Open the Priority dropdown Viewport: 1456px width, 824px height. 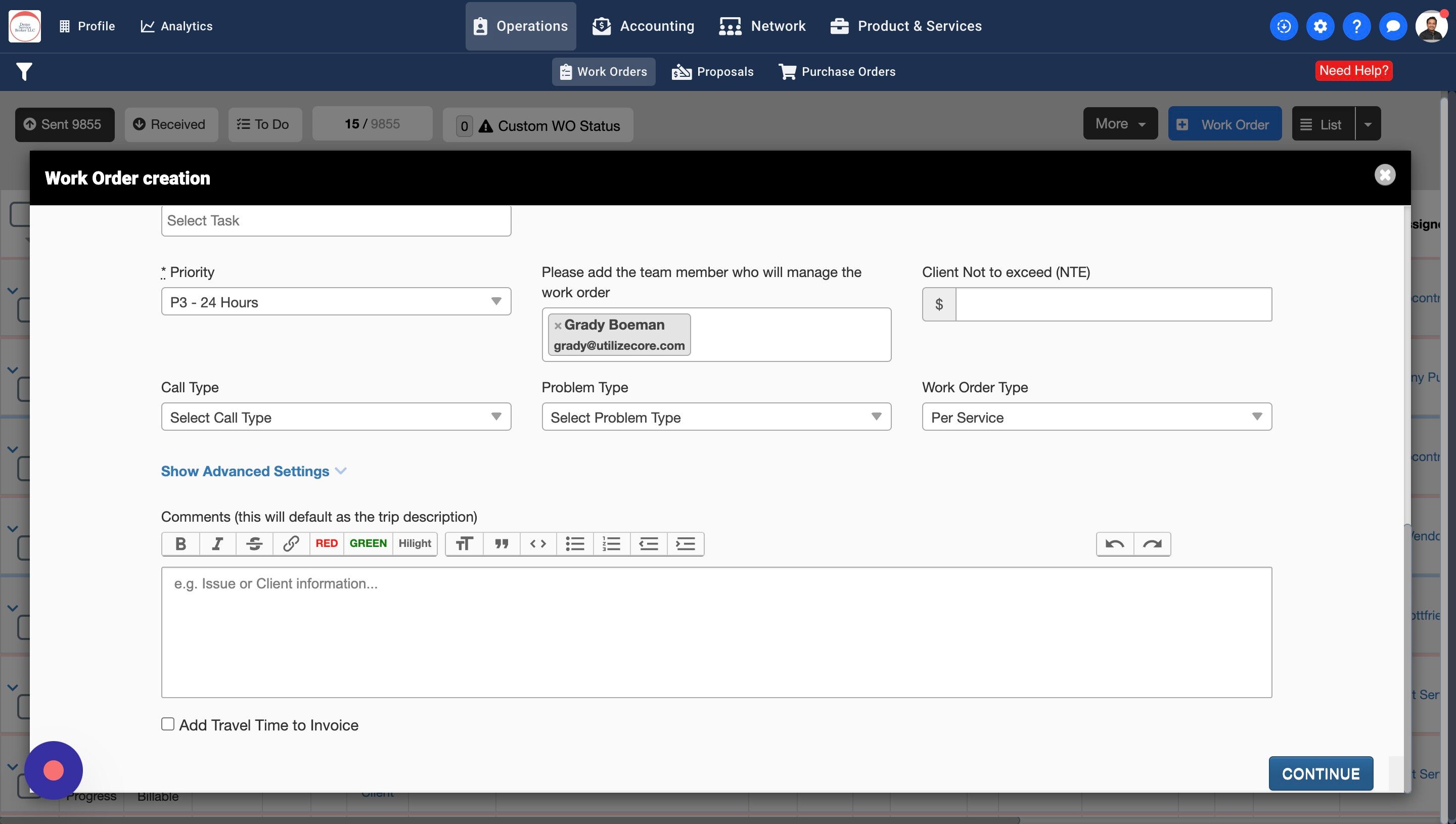336,302
